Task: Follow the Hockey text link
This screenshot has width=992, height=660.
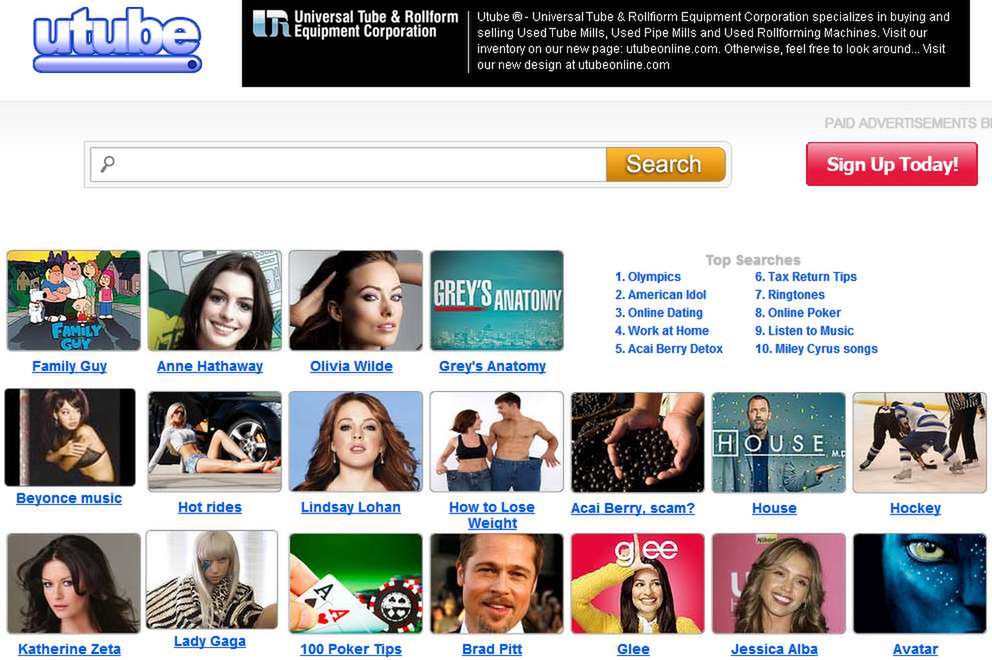Action: pyautogui.click(x=915, y=509)
